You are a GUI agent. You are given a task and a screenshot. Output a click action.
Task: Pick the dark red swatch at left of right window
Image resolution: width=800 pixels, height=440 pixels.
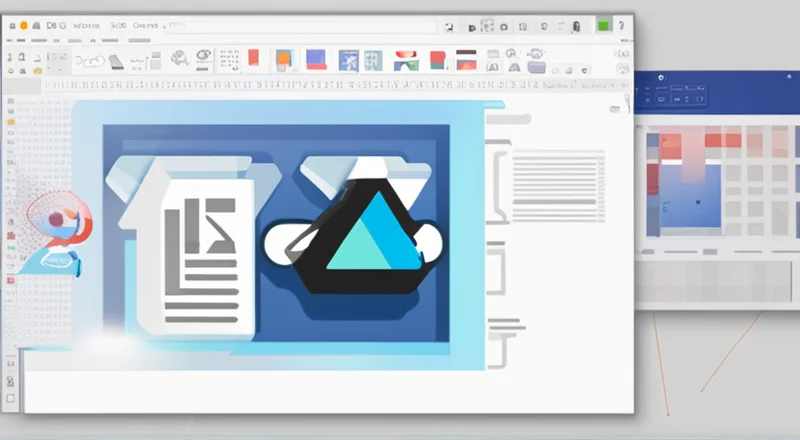pos(653,179)
